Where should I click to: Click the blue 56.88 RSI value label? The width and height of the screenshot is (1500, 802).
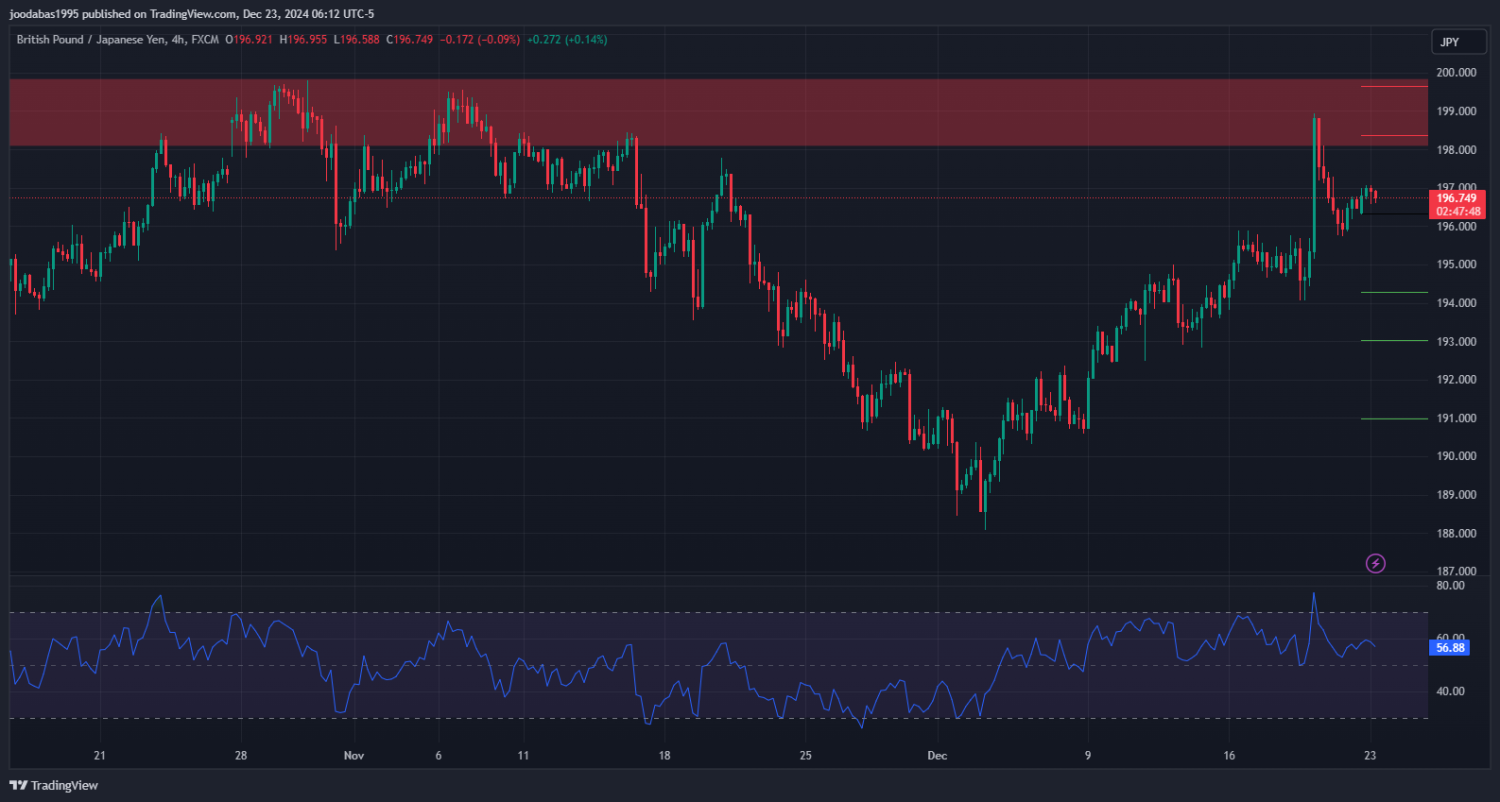pyautogui.click(x=1450, y=648)
